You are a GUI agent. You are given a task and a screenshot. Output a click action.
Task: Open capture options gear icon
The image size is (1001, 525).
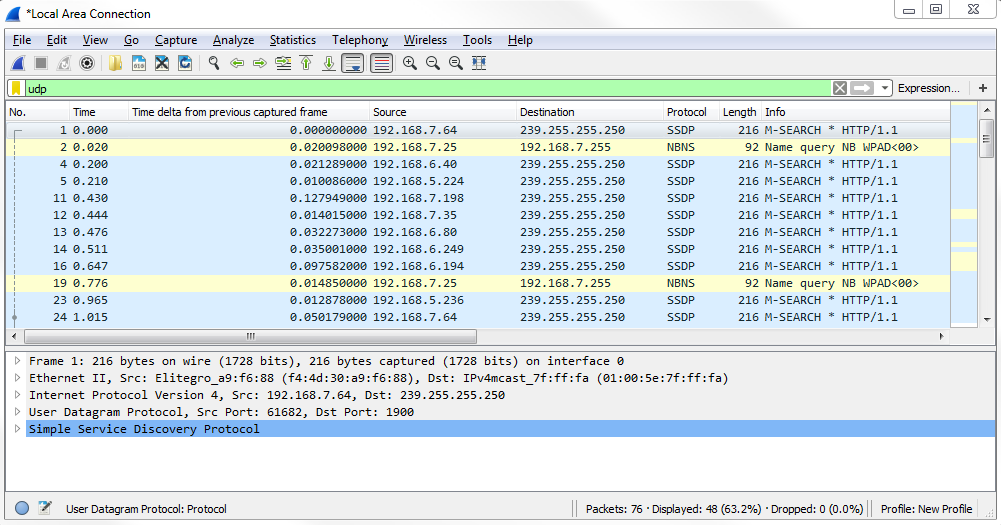click(87, 63)
